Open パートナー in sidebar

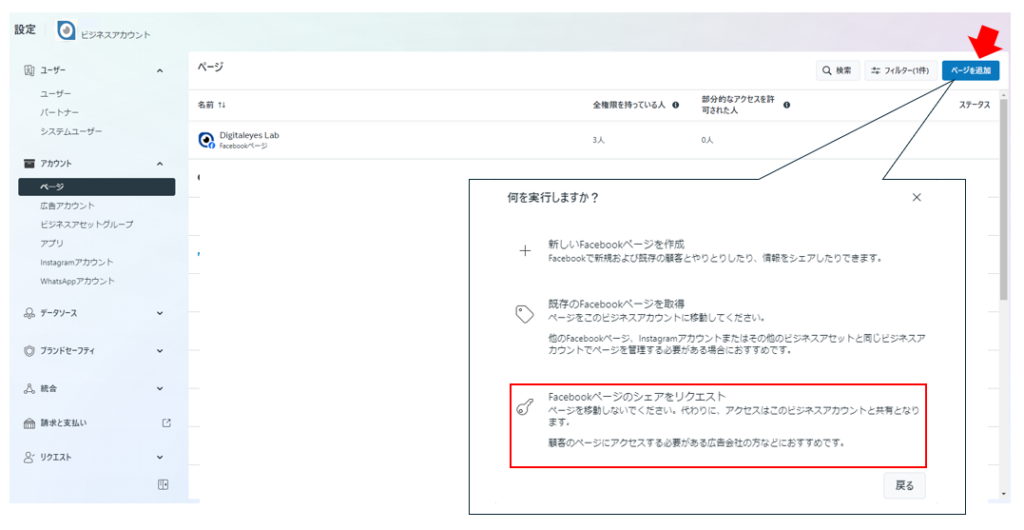click(x=59, y=112)
